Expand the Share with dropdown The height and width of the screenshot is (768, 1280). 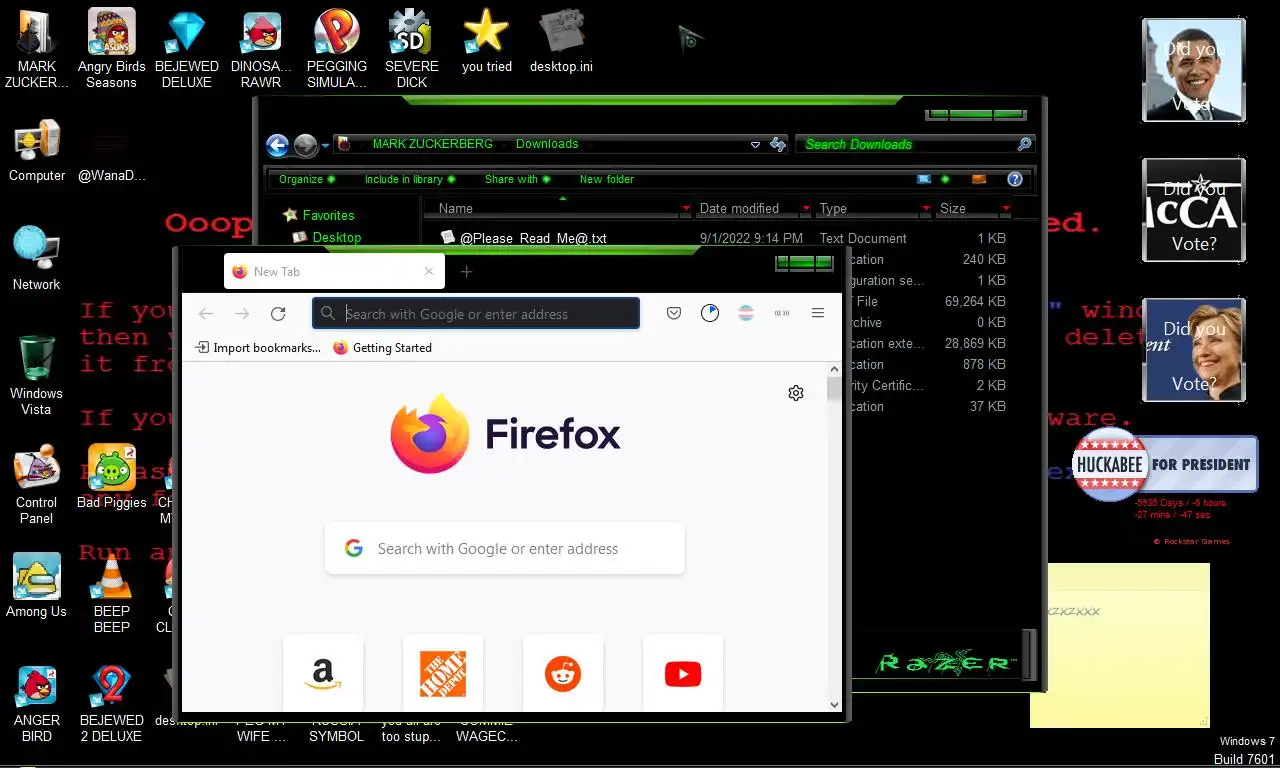[518, 179]
